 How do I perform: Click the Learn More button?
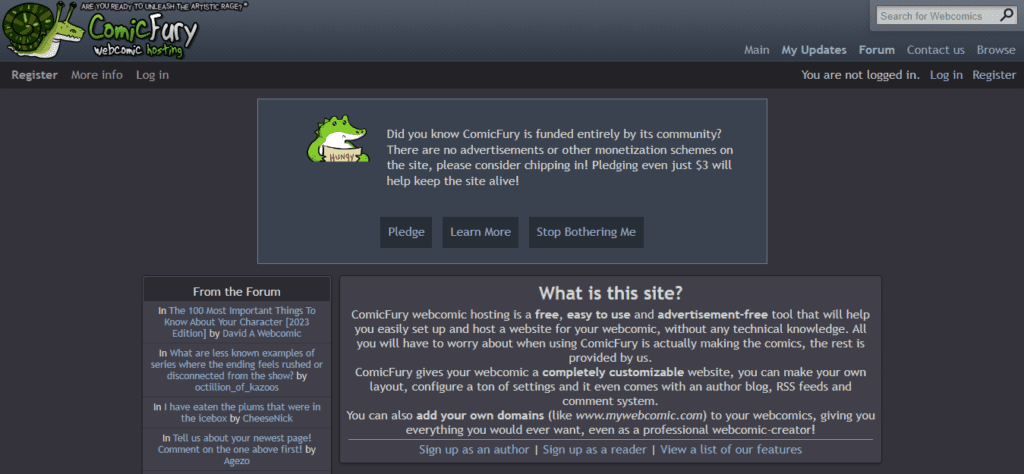(480, 232)
